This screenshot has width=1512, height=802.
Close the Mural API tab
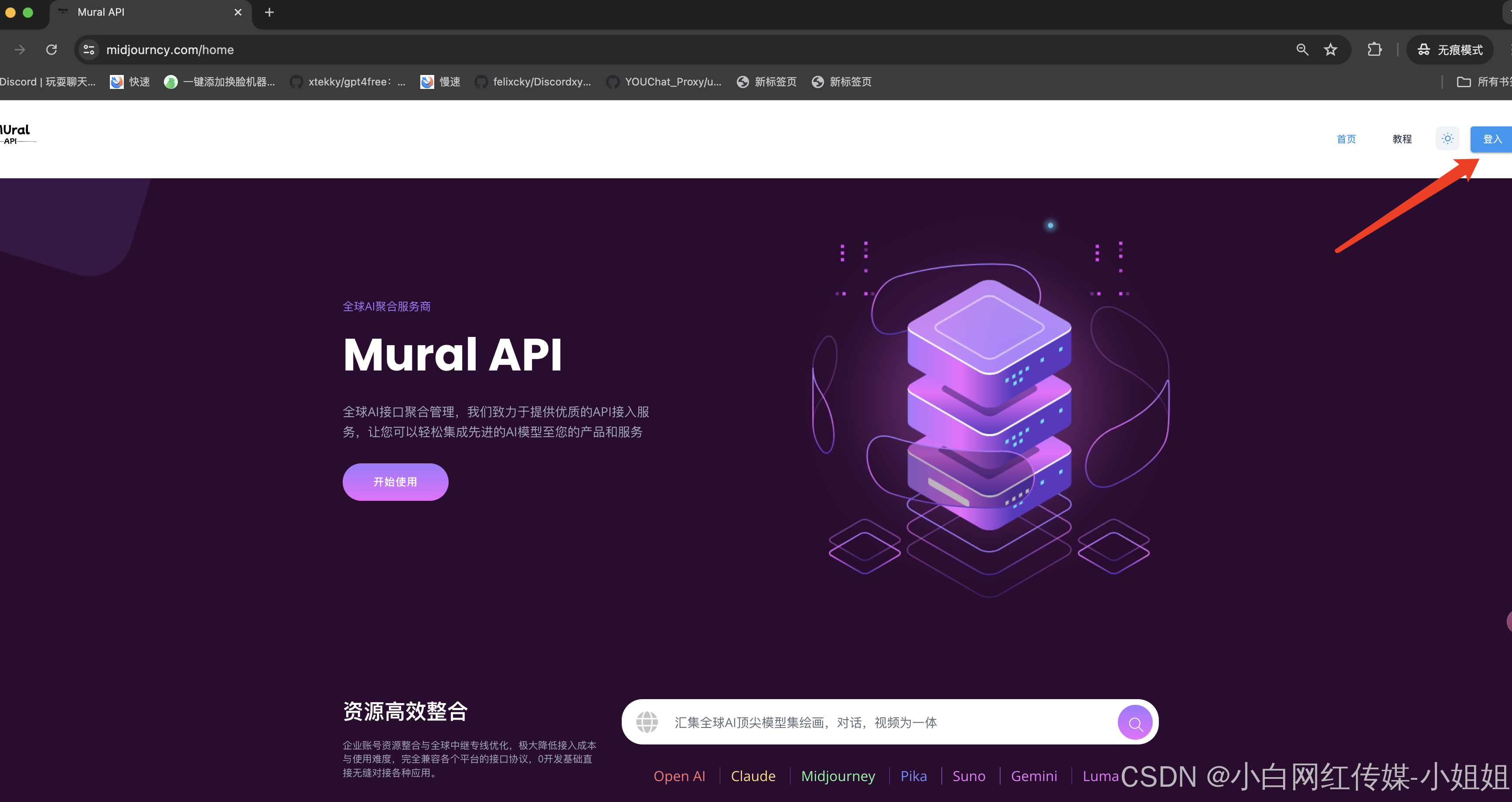(x=238, y=12)
